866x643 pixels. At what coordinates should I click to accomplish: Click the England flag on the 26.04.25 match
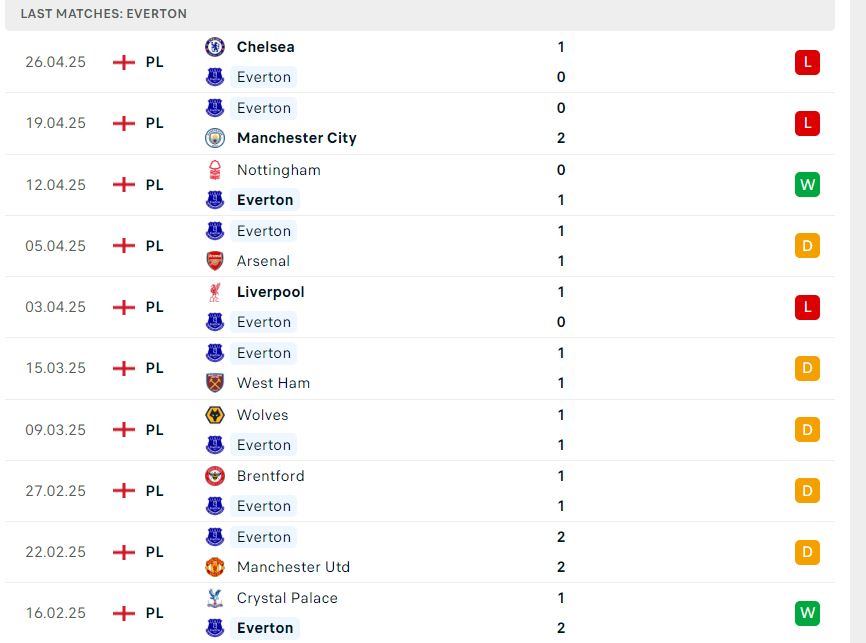coord(124,62)
